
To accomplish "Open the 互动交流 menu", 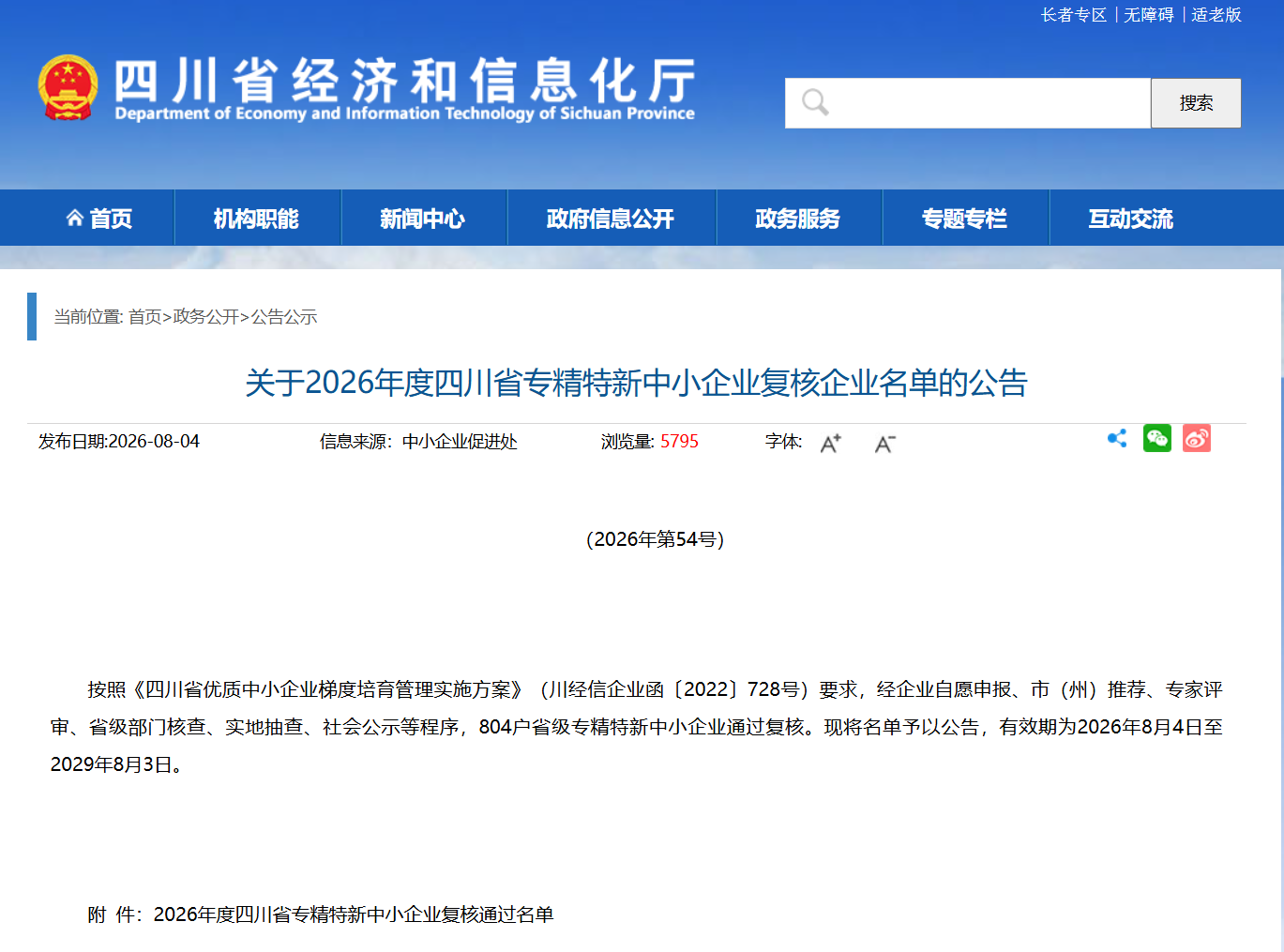I will (1131, 219).
